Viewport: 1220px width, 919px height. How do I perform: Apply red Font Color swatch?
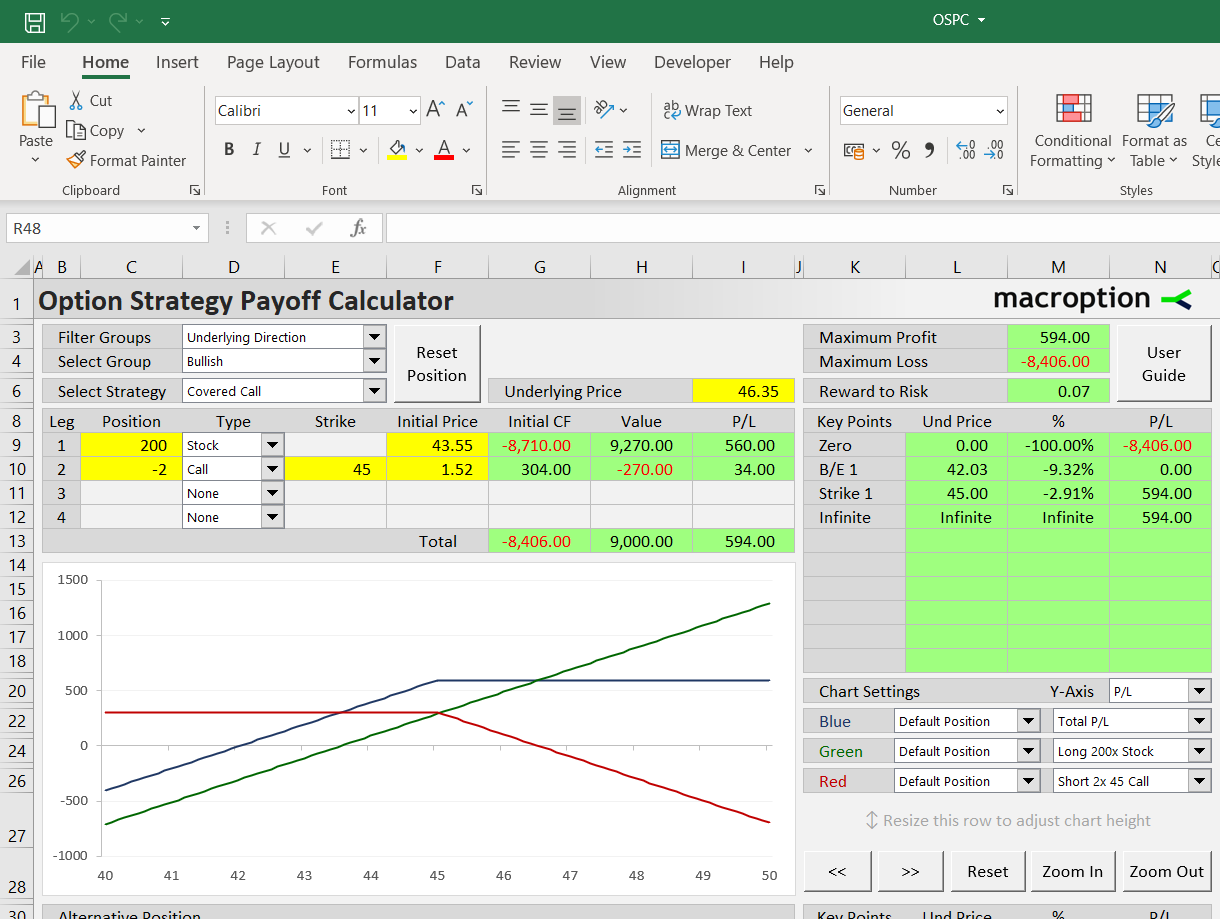444,150
